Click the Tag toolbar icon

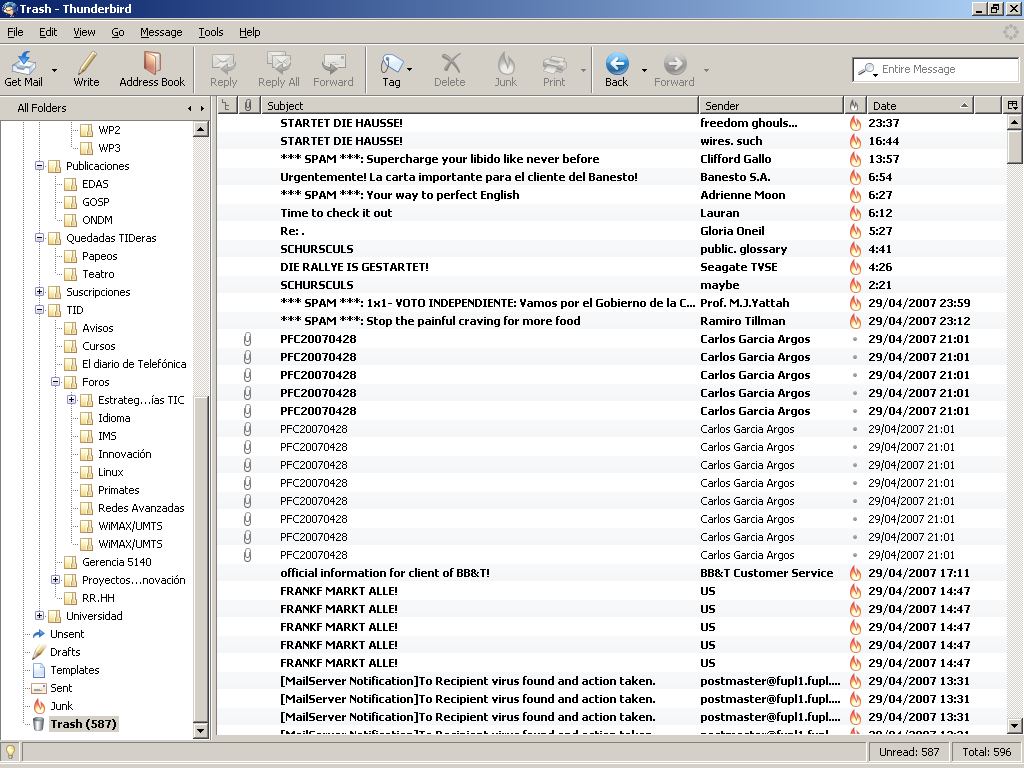[x=390, y=64]
